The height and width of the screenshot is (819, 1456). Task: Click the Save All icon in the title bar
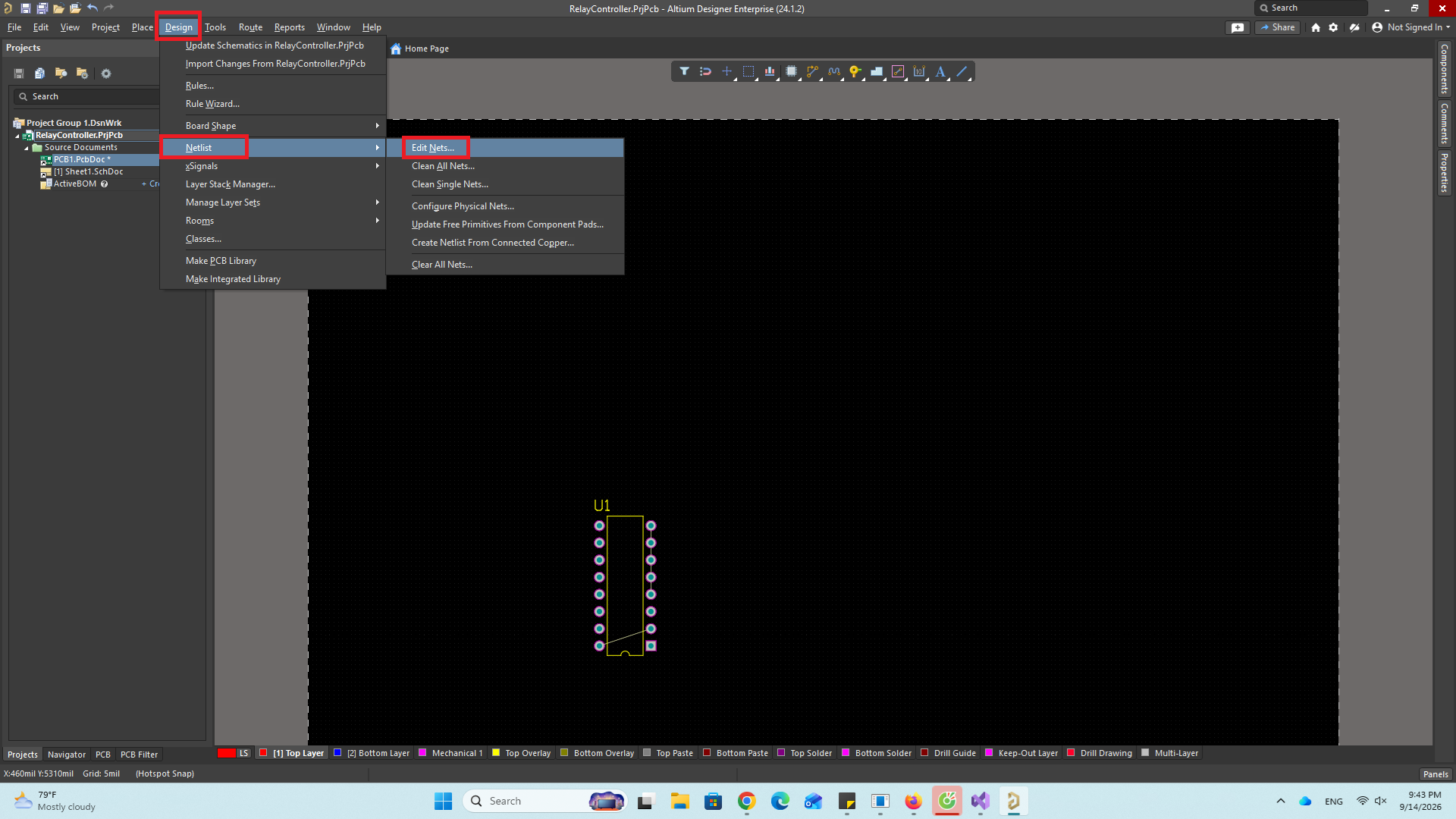42,8
